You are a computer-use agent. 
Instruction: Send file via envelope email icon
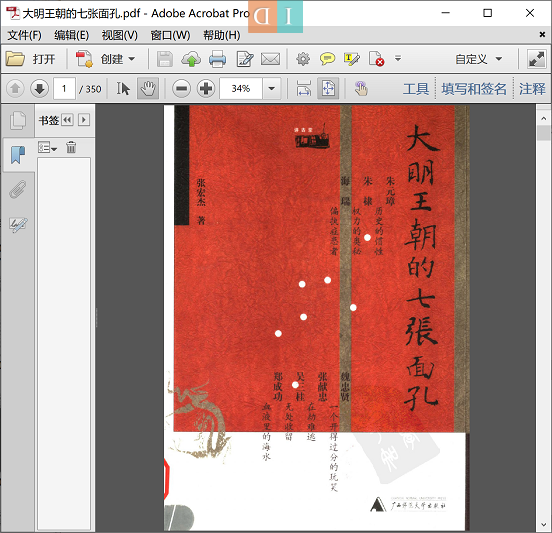coord(270,59)
